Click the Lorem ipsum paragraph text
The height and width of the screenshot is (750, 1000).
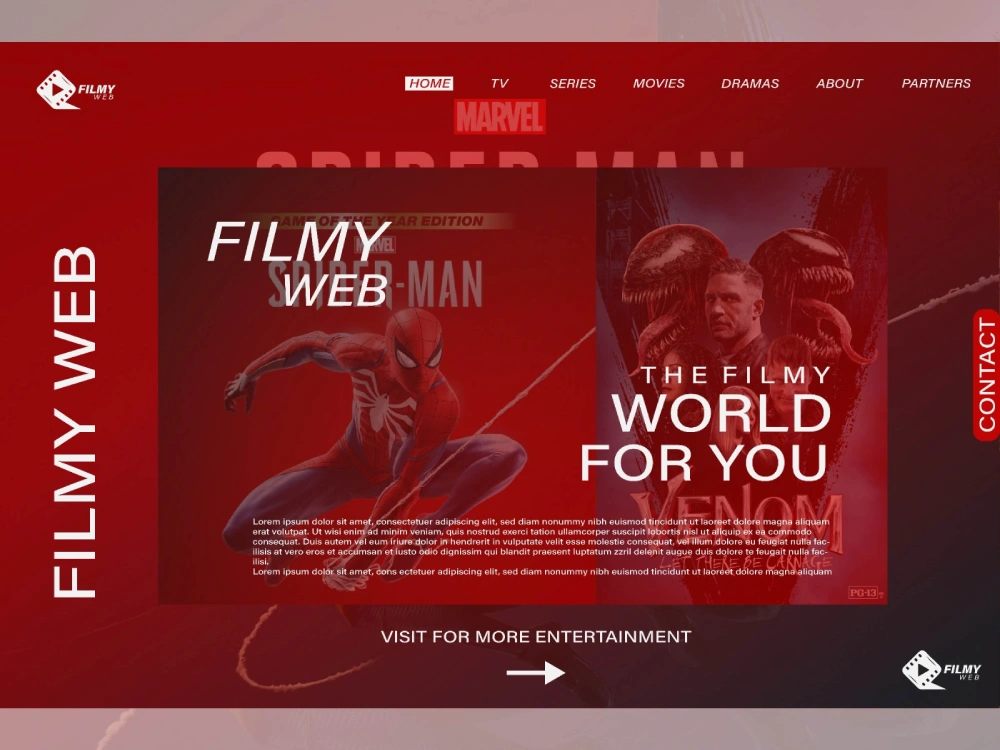pyautogui.click(x=542, y=547)
